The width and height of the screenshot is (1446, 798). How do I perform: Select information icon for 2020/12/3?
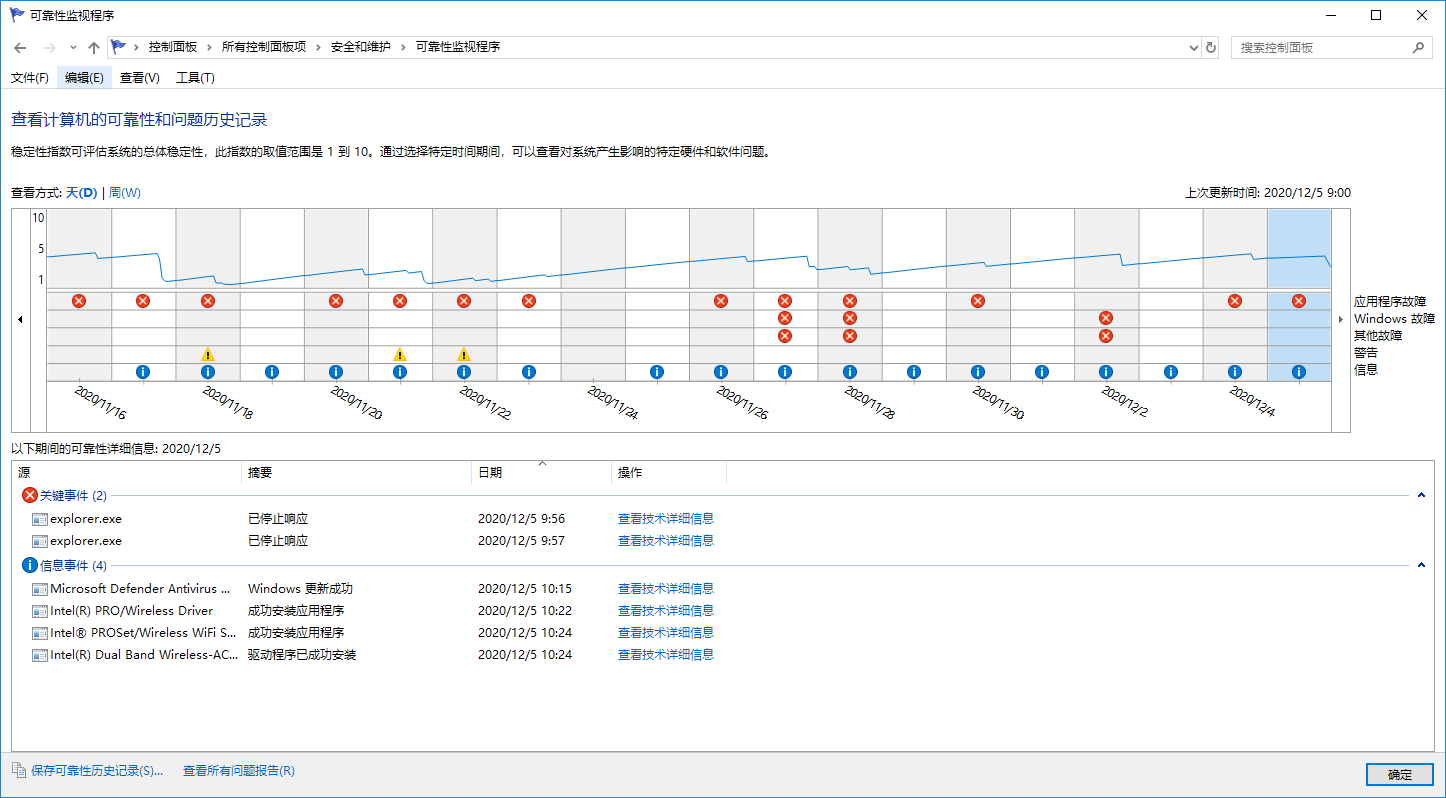click(x=1171, y=372)
